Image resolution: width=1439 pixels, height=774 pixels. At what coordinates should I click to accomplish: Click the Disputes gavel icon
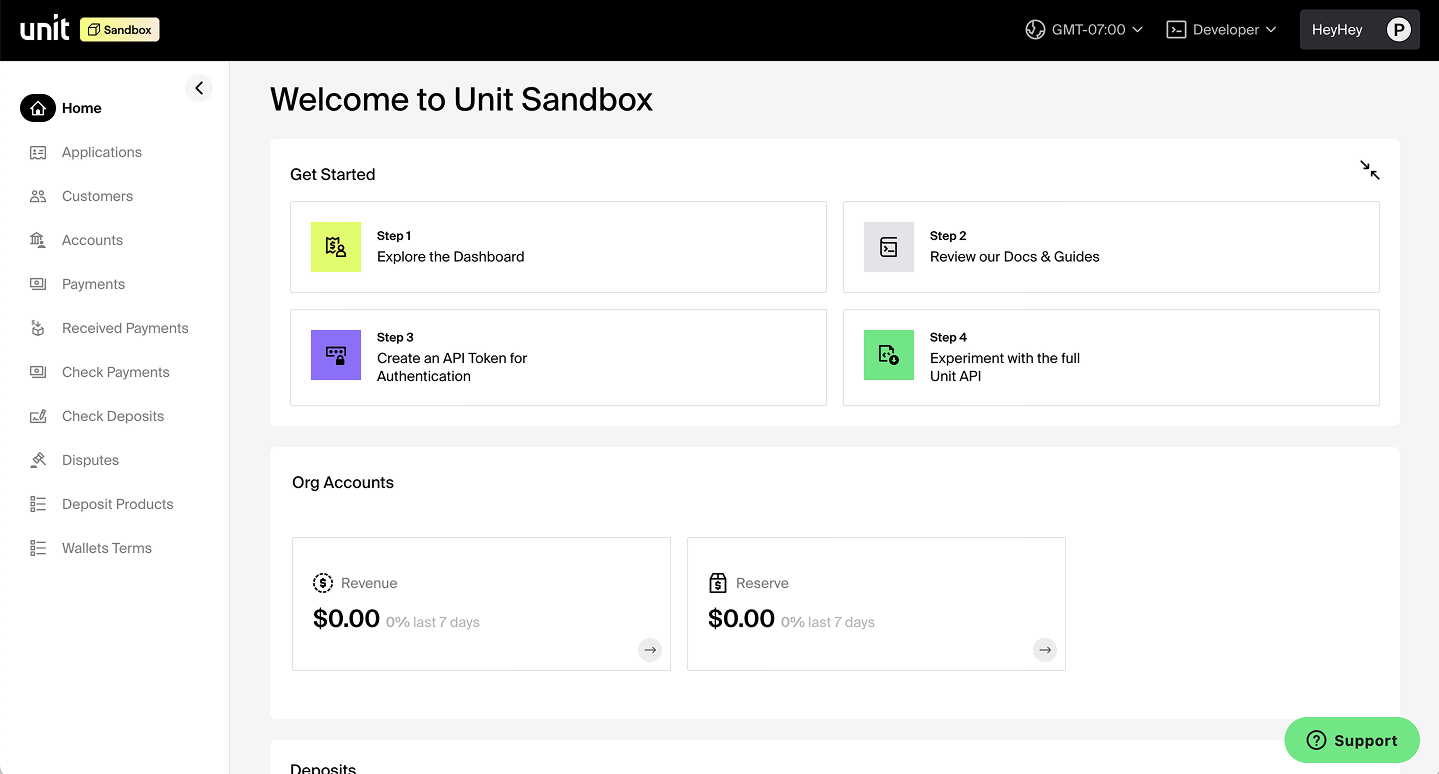(38, 460)
